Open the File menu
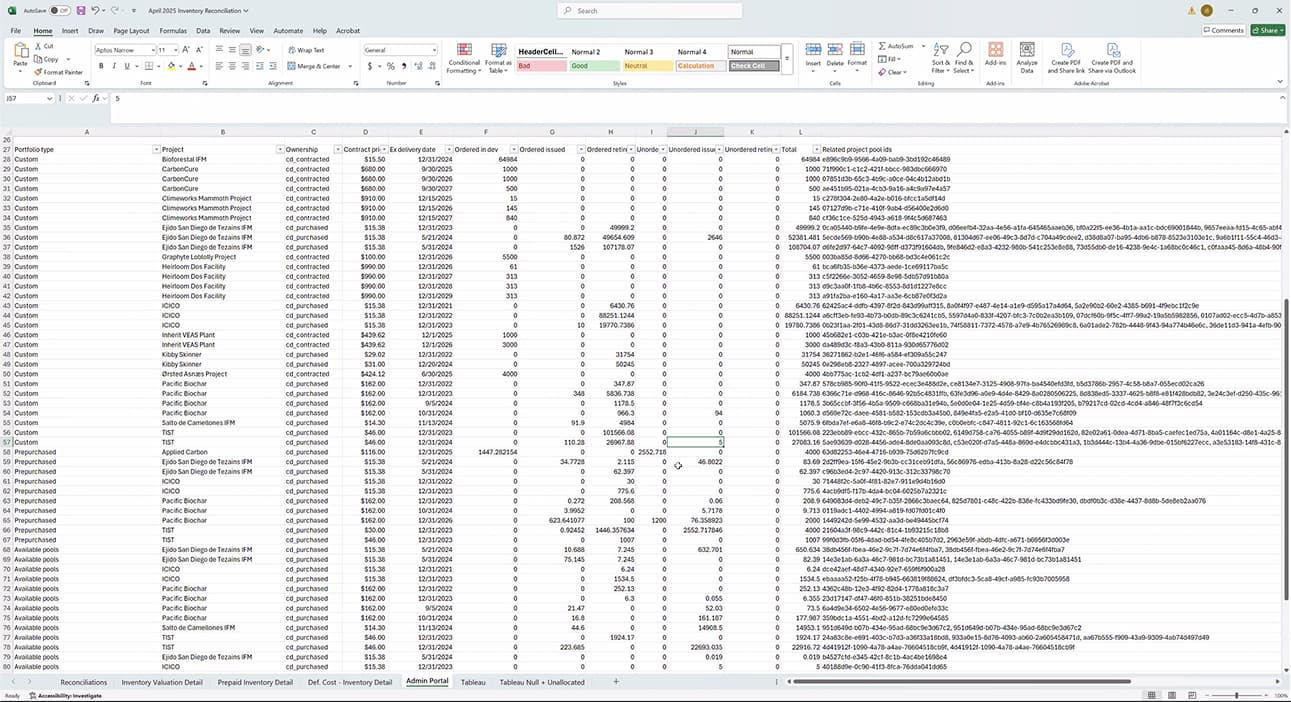The image size is (1291, 702). pyautogui.click(x=16, y=31)
